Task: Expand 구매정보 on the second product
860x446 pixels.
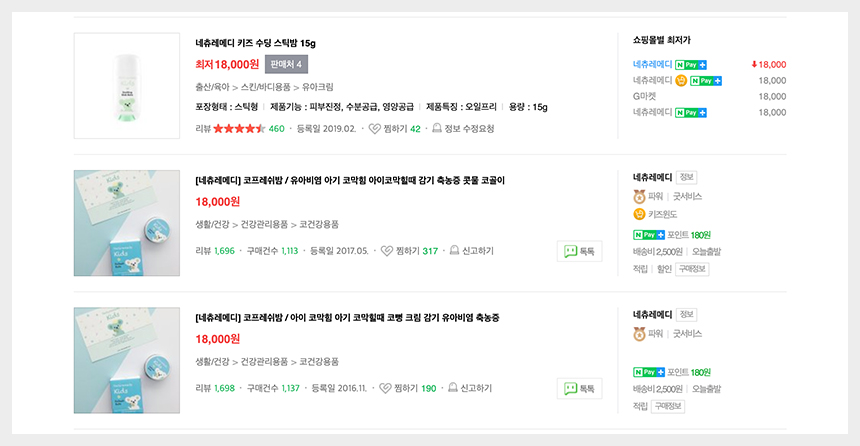Action: pyautogui.click(x=691, y=269)
